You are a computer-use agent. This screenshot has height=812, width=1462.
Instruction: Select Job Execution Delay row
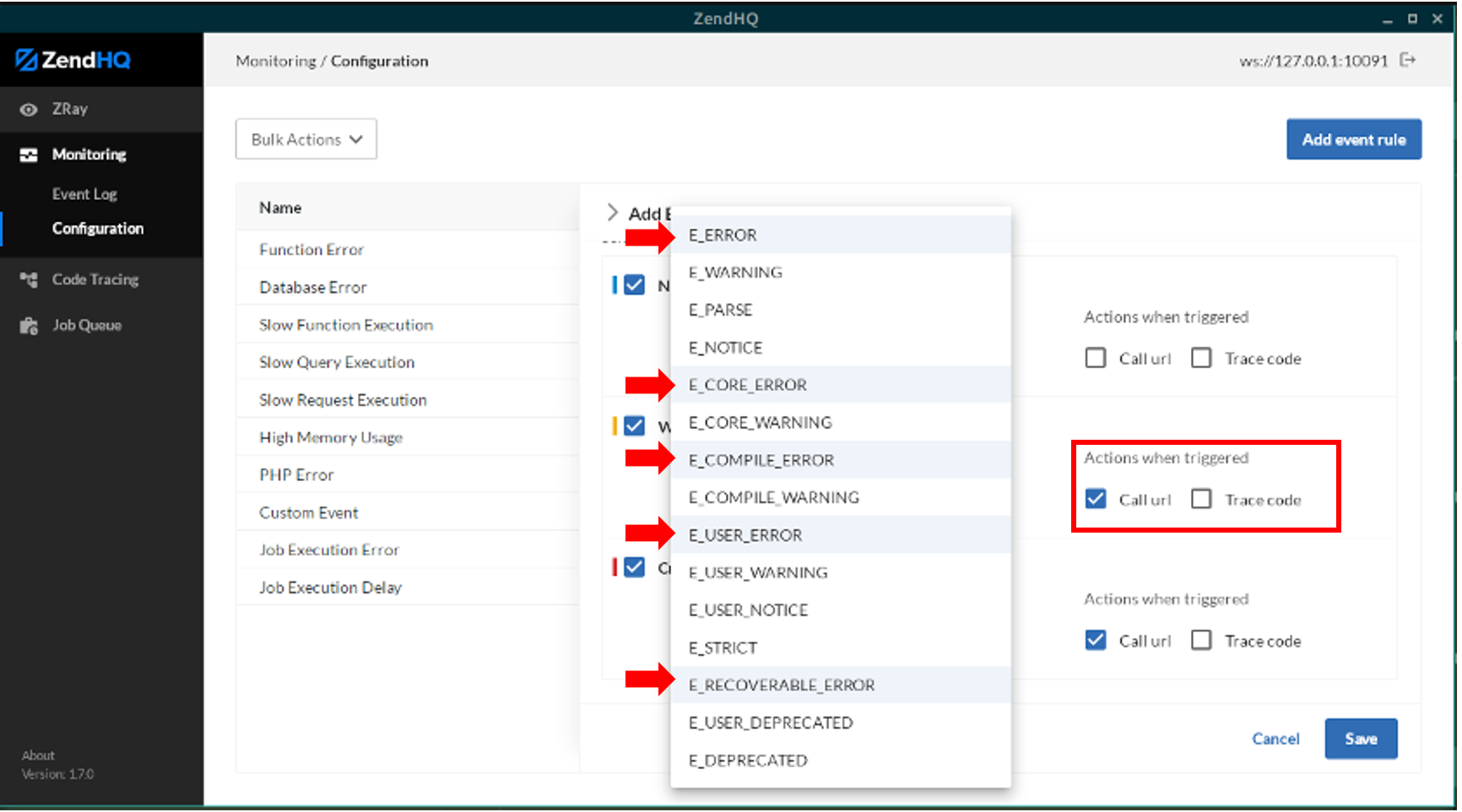coord(408,588)
